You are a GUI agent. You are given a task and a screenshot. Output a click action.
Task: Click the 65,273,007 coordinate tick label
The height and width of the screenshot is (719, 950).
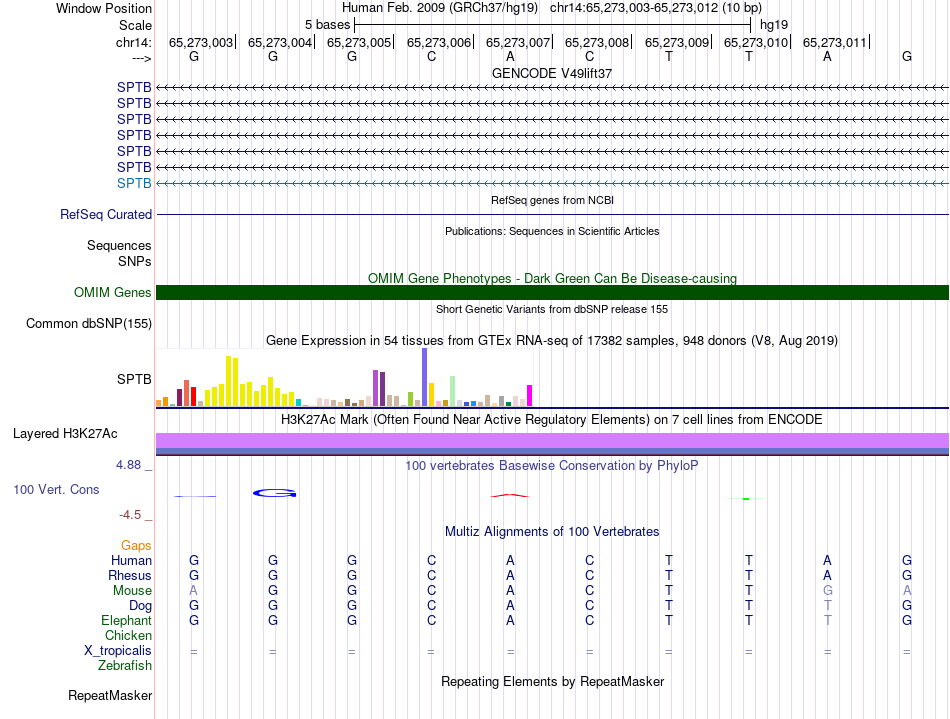point(518,42)
